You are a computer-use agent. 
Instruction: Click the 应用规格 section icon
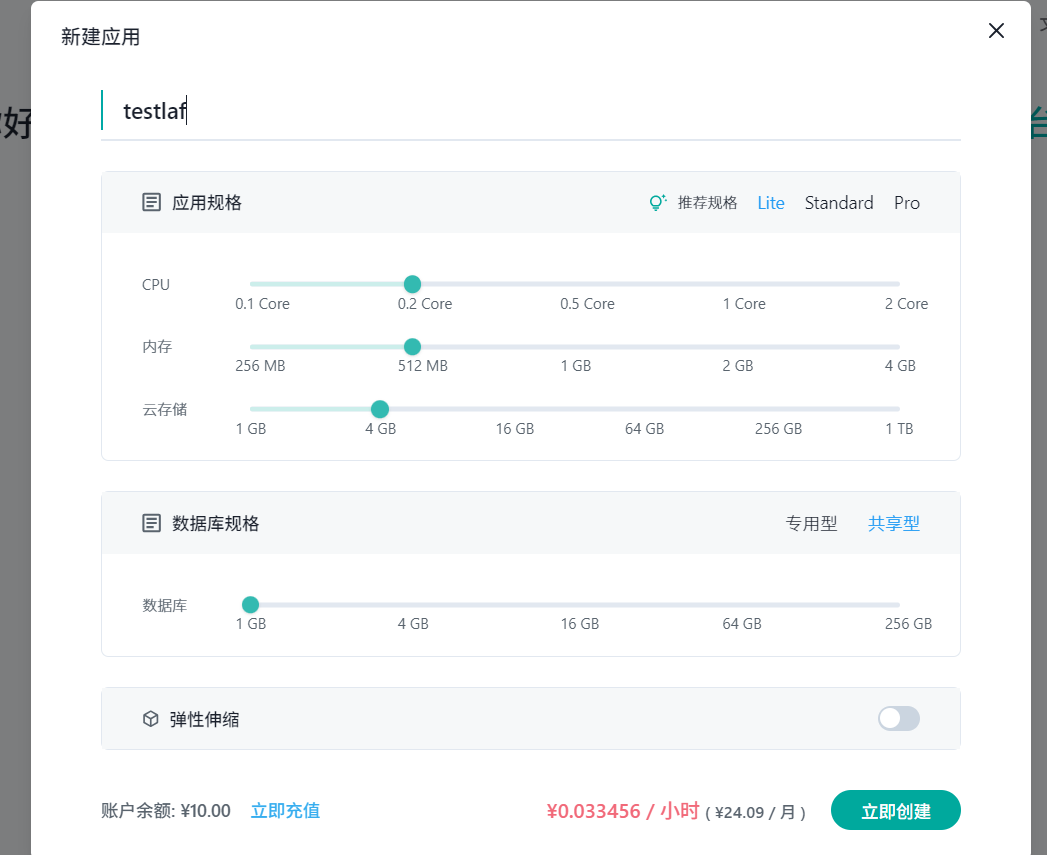[152, 202]
